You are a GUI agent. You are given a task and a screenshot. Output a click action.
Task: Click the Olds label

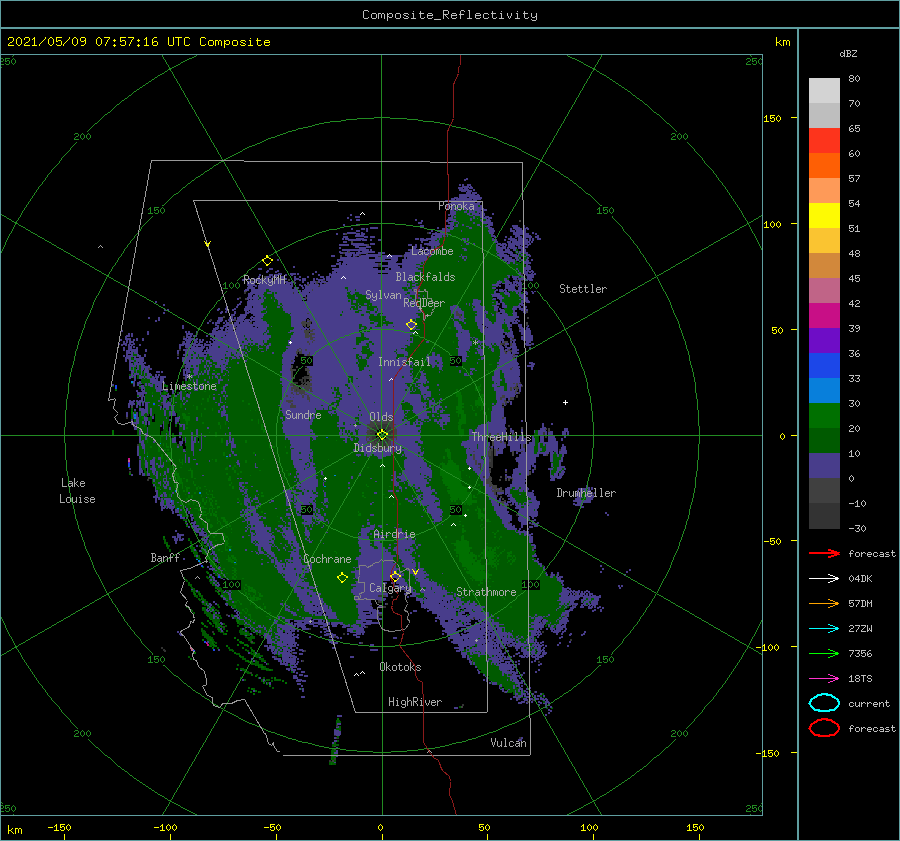(x=381, y=417)
